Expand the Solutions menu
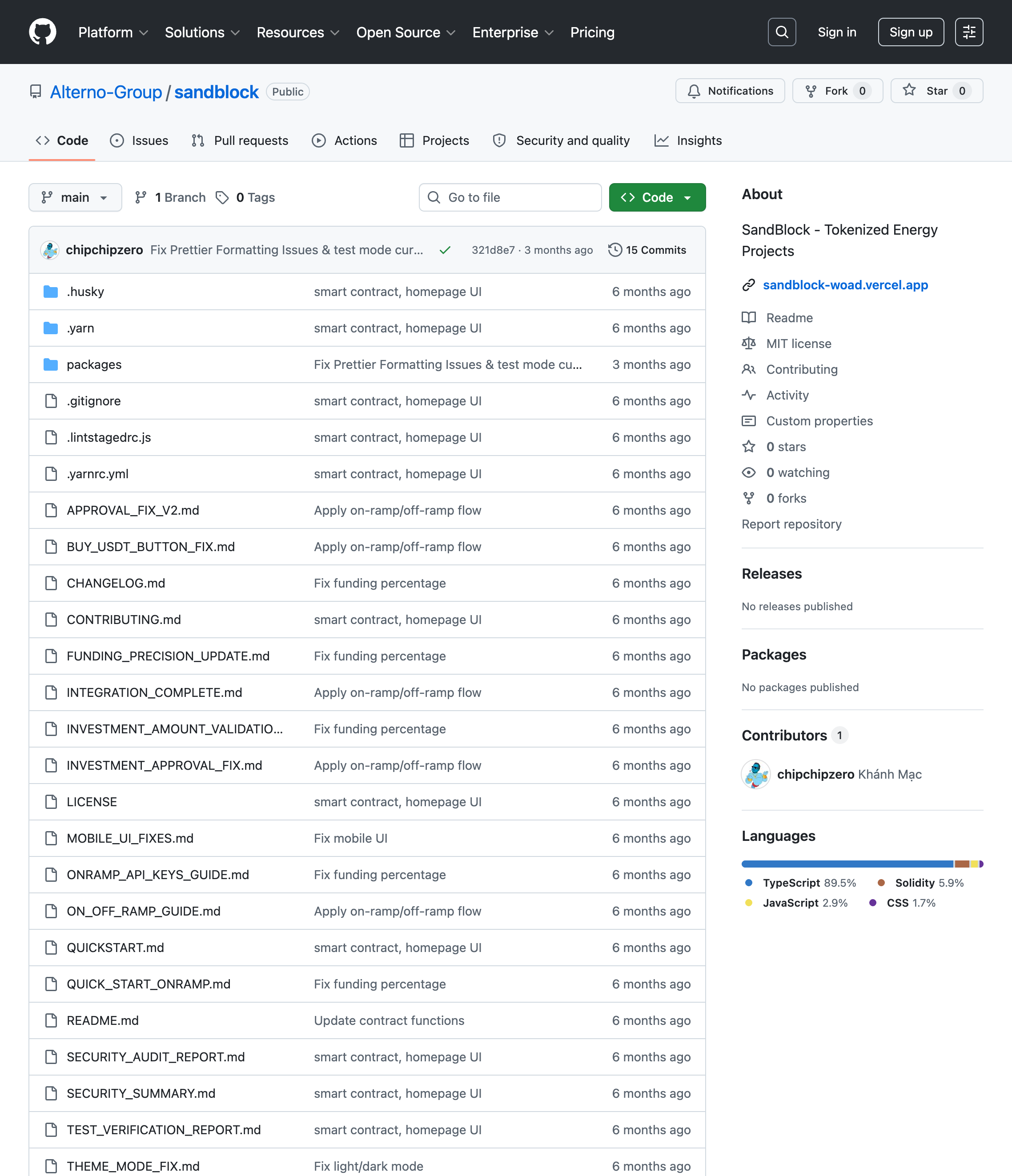The width and height of the screenshot is (1012, 1176). [x=202, y=32]
